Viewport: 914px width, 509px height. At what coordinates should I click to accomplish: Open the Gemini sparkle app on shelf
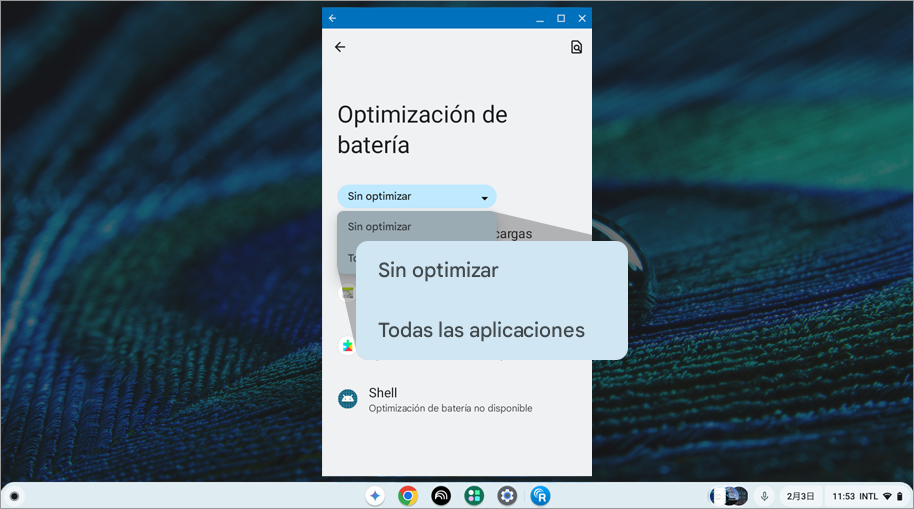(375, 496)
